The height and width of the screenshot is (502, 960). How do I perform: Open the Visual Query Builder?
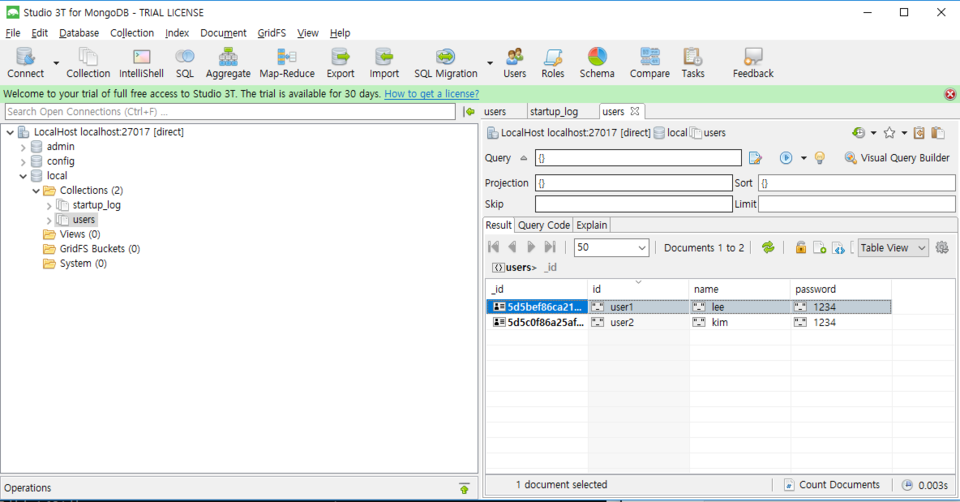897,158
